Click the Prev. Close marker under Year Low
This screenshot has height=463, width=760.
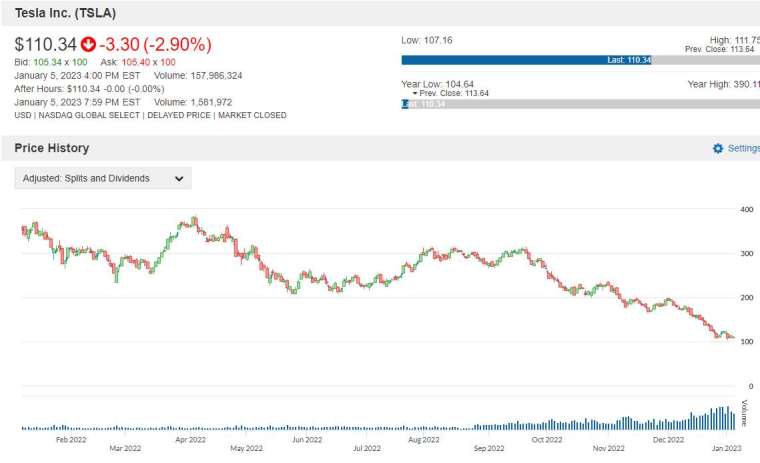(451, 93)
